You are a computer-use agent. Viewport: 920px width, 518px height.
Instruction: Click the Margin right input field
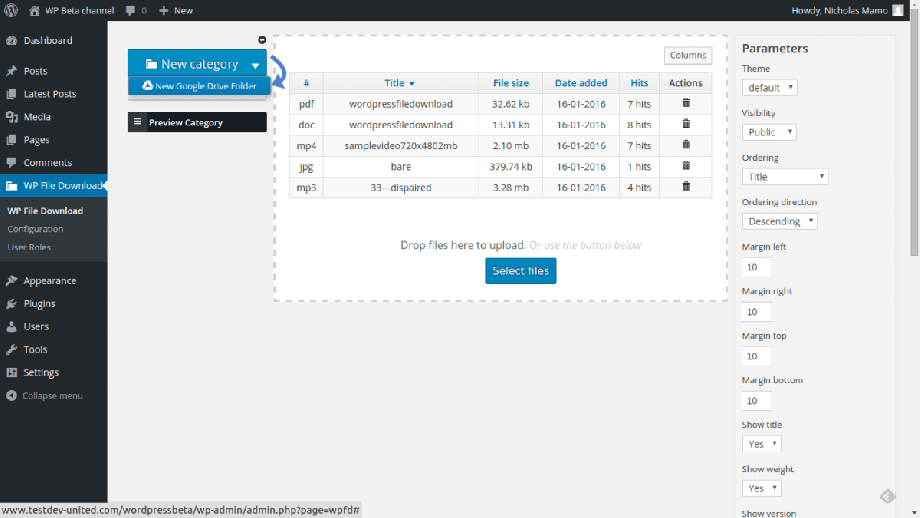pos(756,312)
